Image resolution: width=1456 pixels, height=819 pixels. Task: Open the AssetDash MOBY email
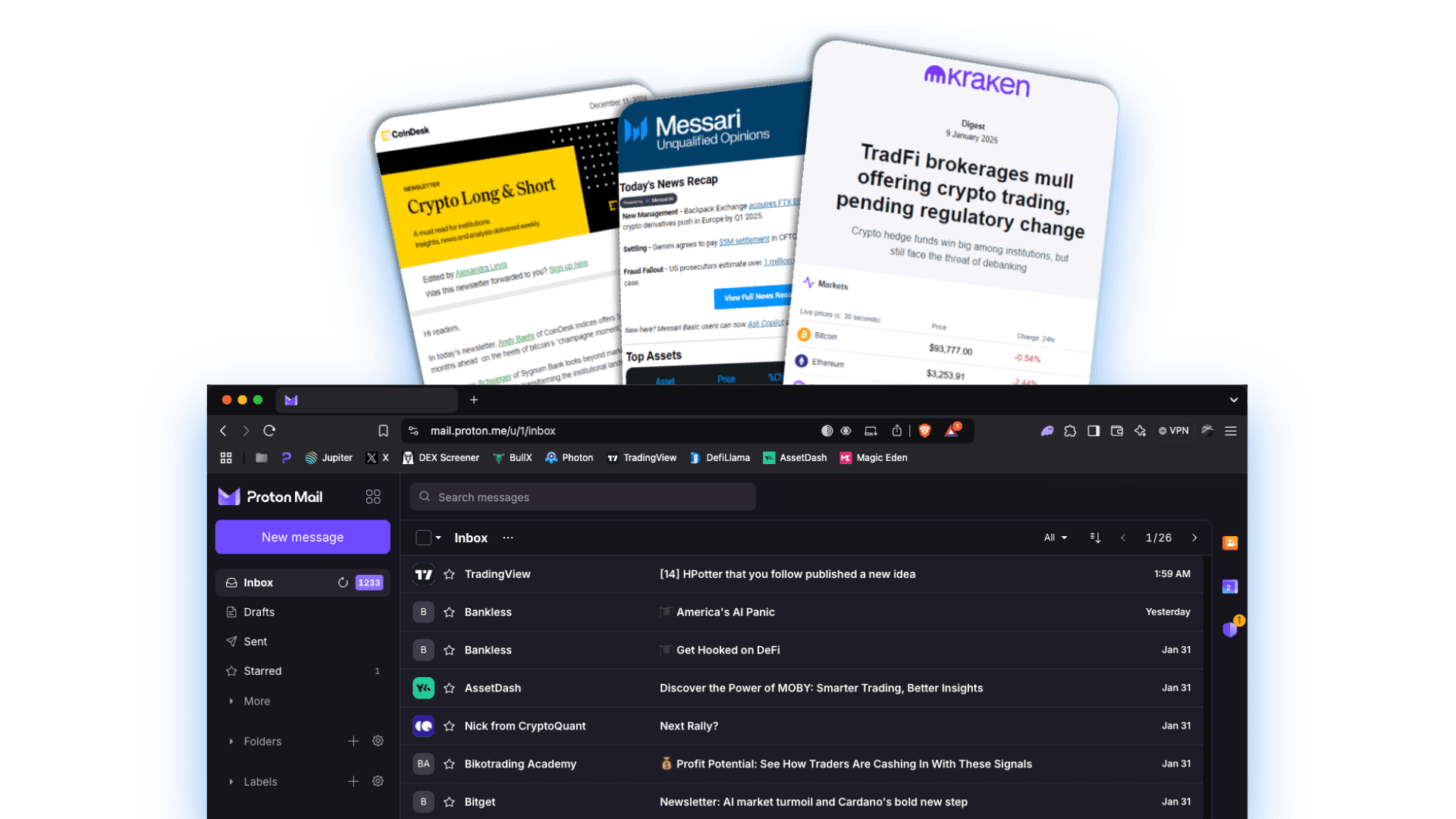point(802,688)
